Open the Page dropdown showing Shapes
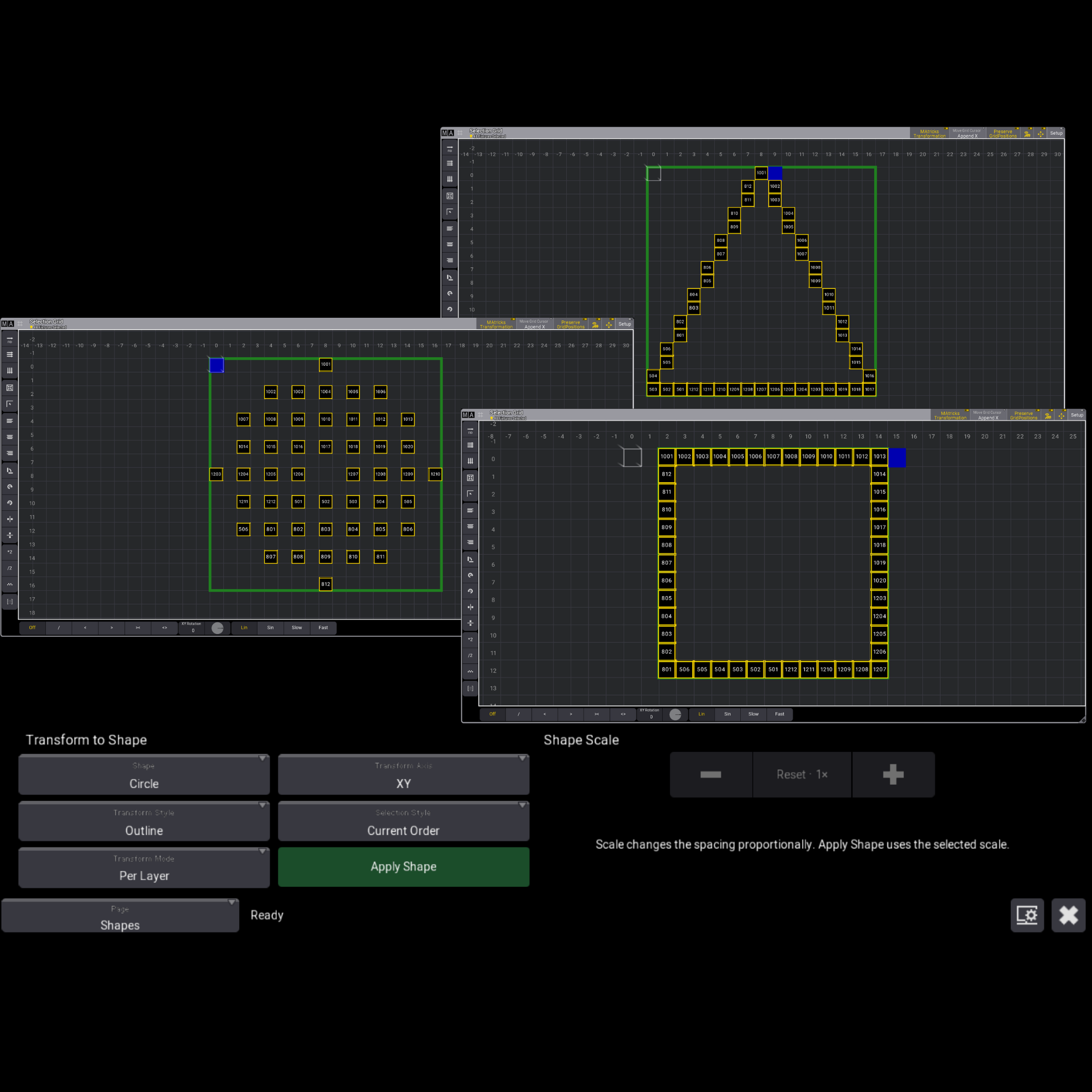Image resolution: width=1092 pixels, height=1092 pixels. pos(120,916)
